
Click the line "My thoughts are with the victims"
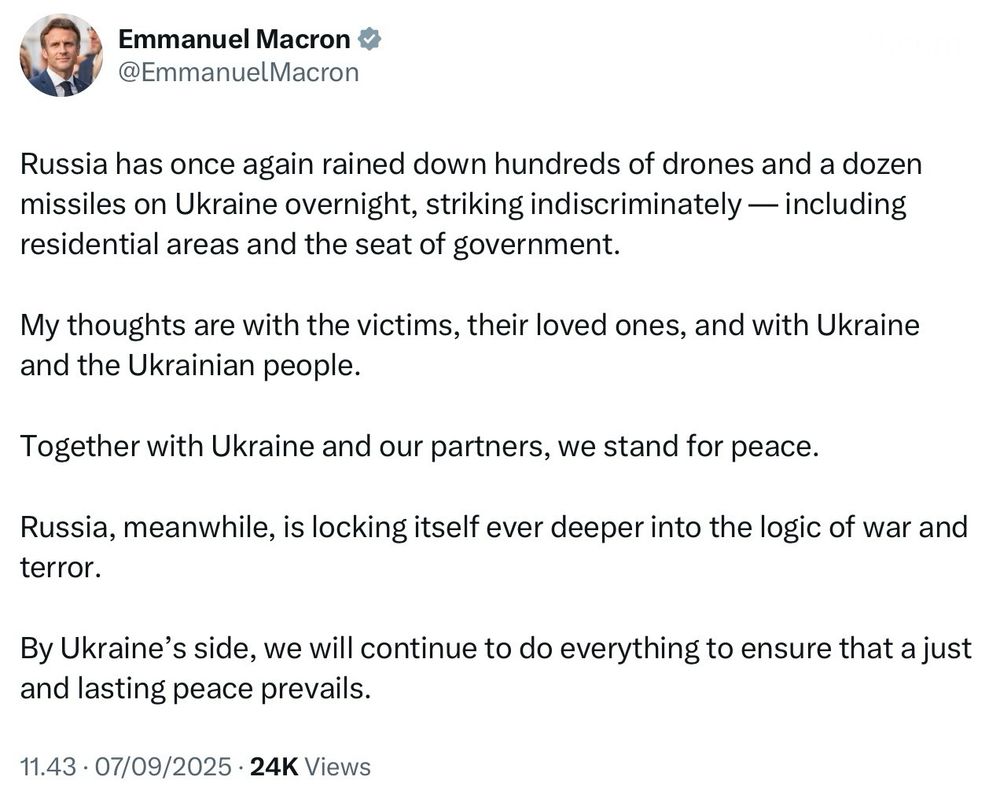[469, 325]
